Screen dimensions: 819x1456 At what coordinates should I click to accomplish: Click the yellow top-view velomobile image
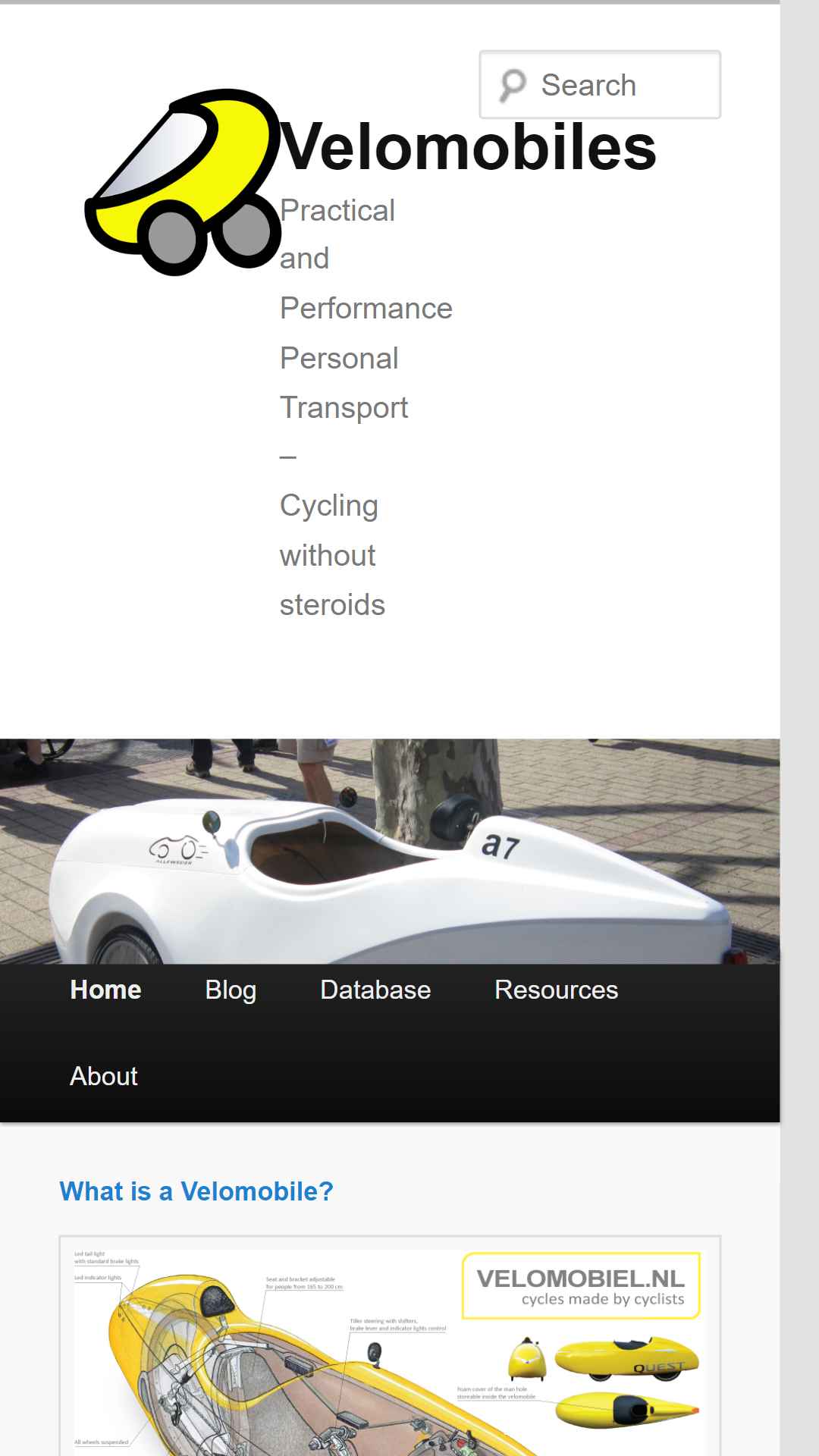point(626,1410)
